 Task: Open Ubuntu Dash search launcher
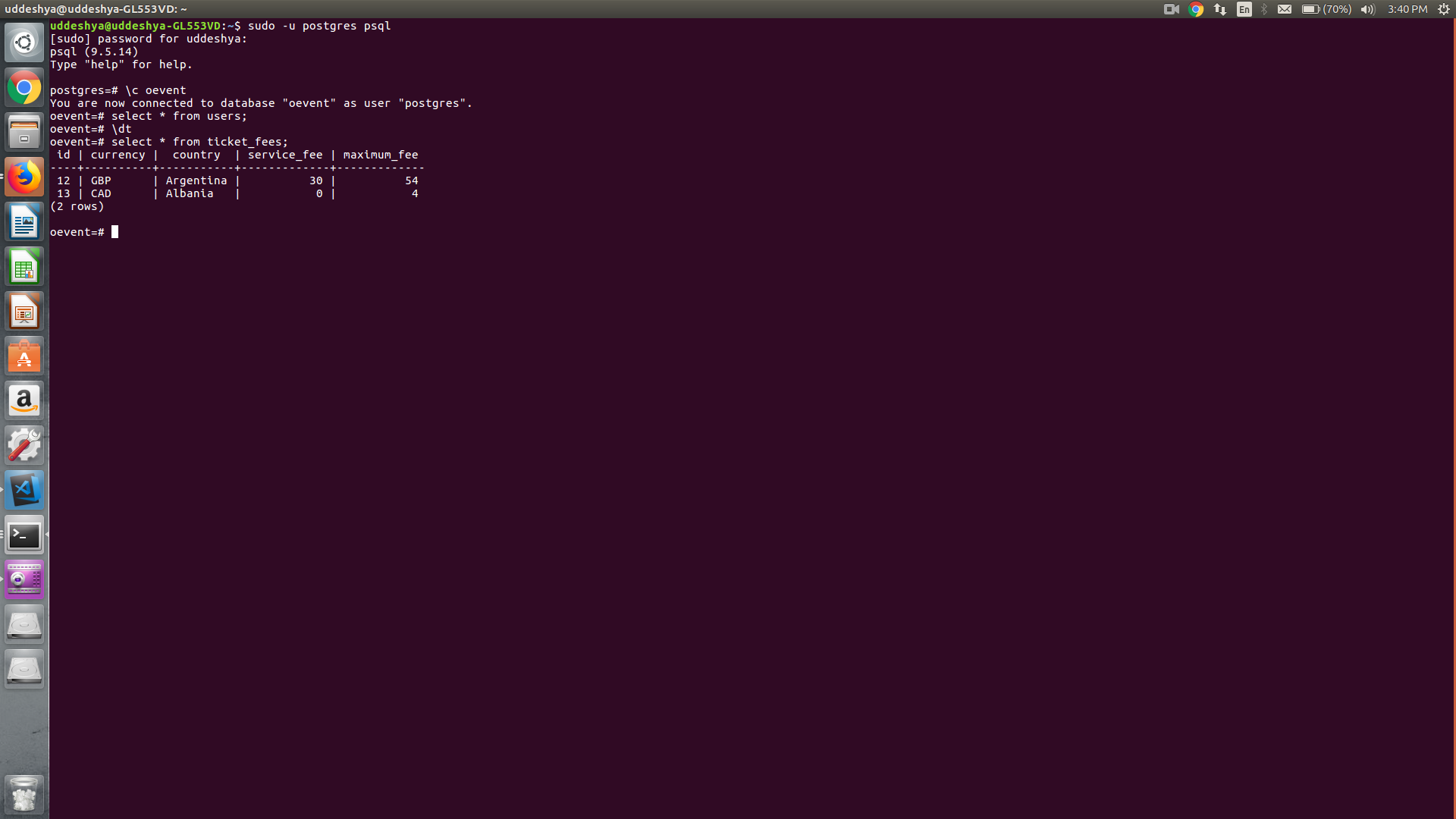point(24,42)
